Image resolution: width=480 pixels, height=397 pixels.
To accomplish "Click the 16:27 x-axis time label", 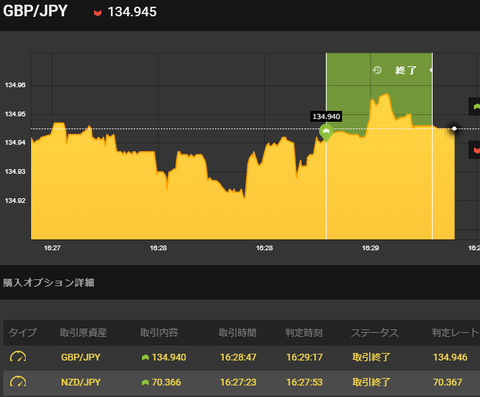I will 52,248.
